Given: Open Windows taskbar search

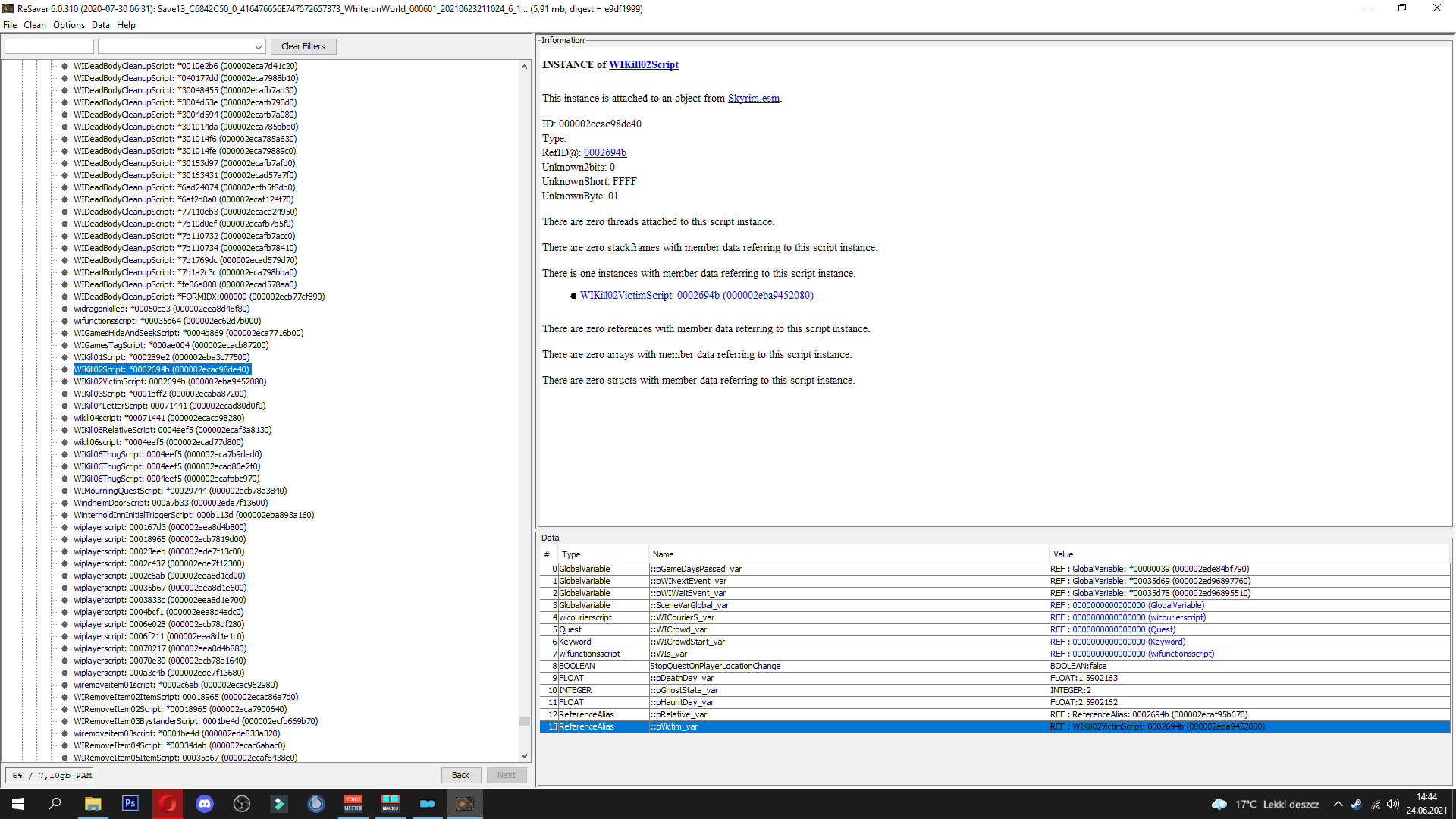Looking at the screenshot, I should [x=55, y=804].
